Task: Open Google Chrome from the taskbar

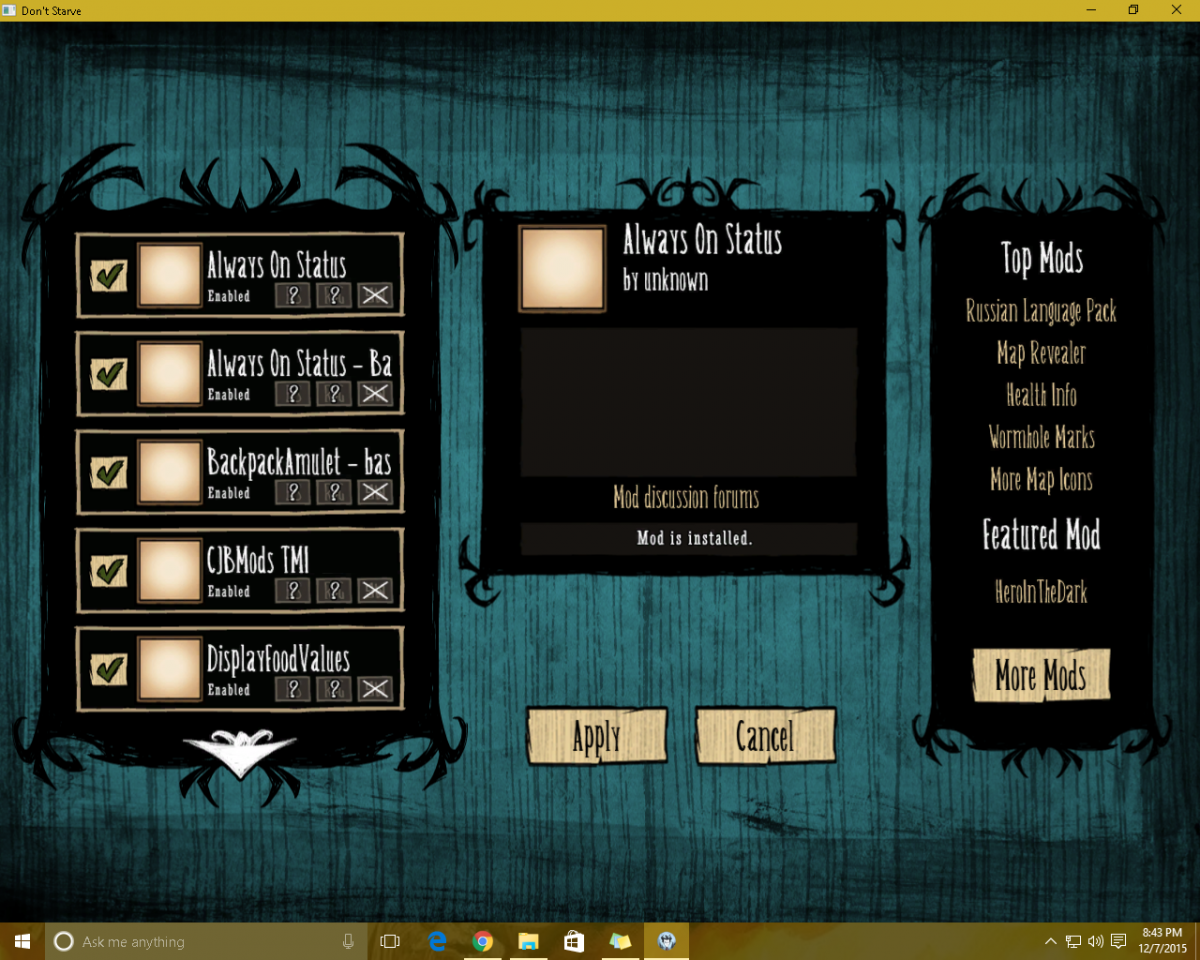Action: pyautogui.click(x=483, y=941)
